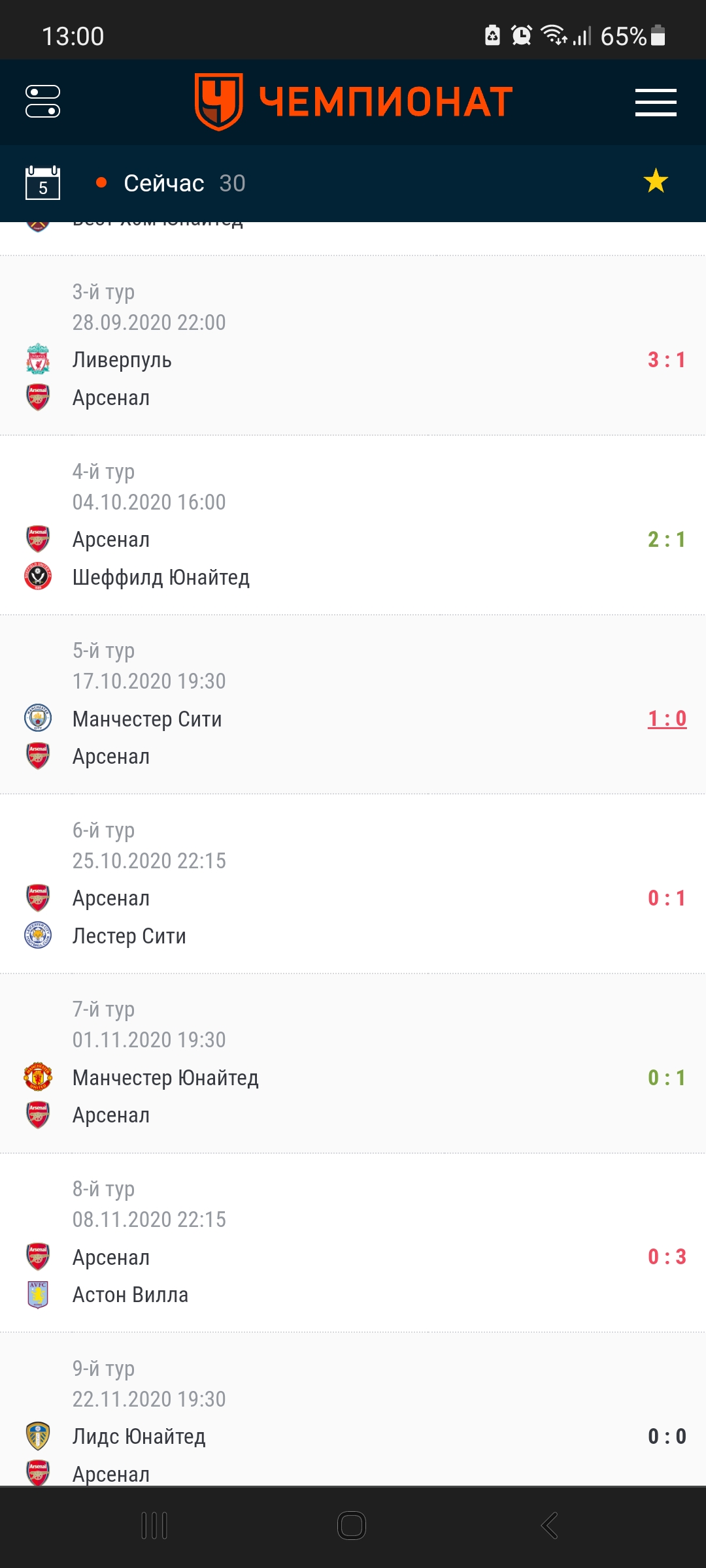This screenshot has width=706, height=1568.
Task: Tap the Leicester City club crest
Action: (38, 935)
